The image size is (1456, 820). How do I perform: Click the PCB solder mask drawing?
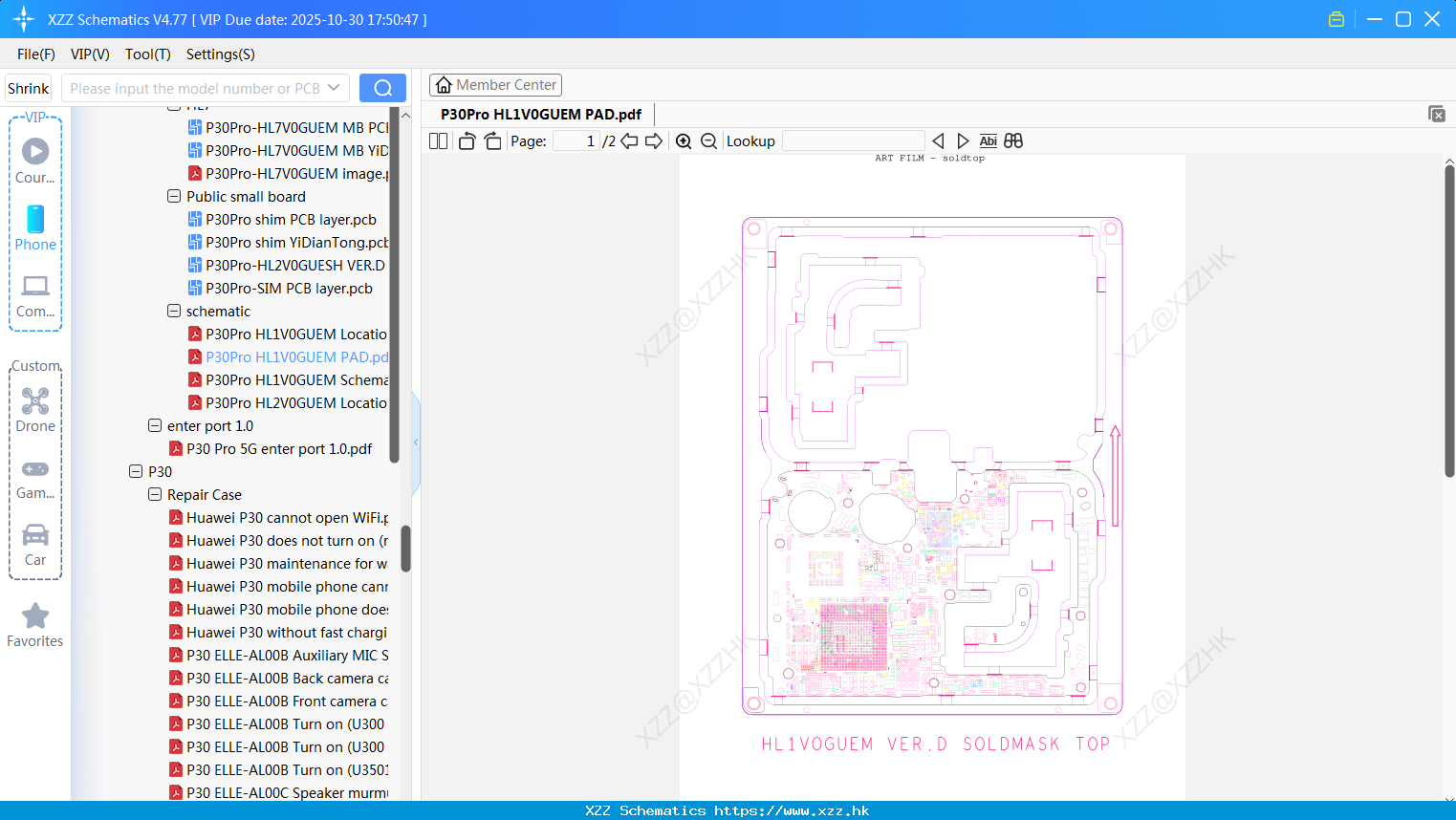coord(932,465)
